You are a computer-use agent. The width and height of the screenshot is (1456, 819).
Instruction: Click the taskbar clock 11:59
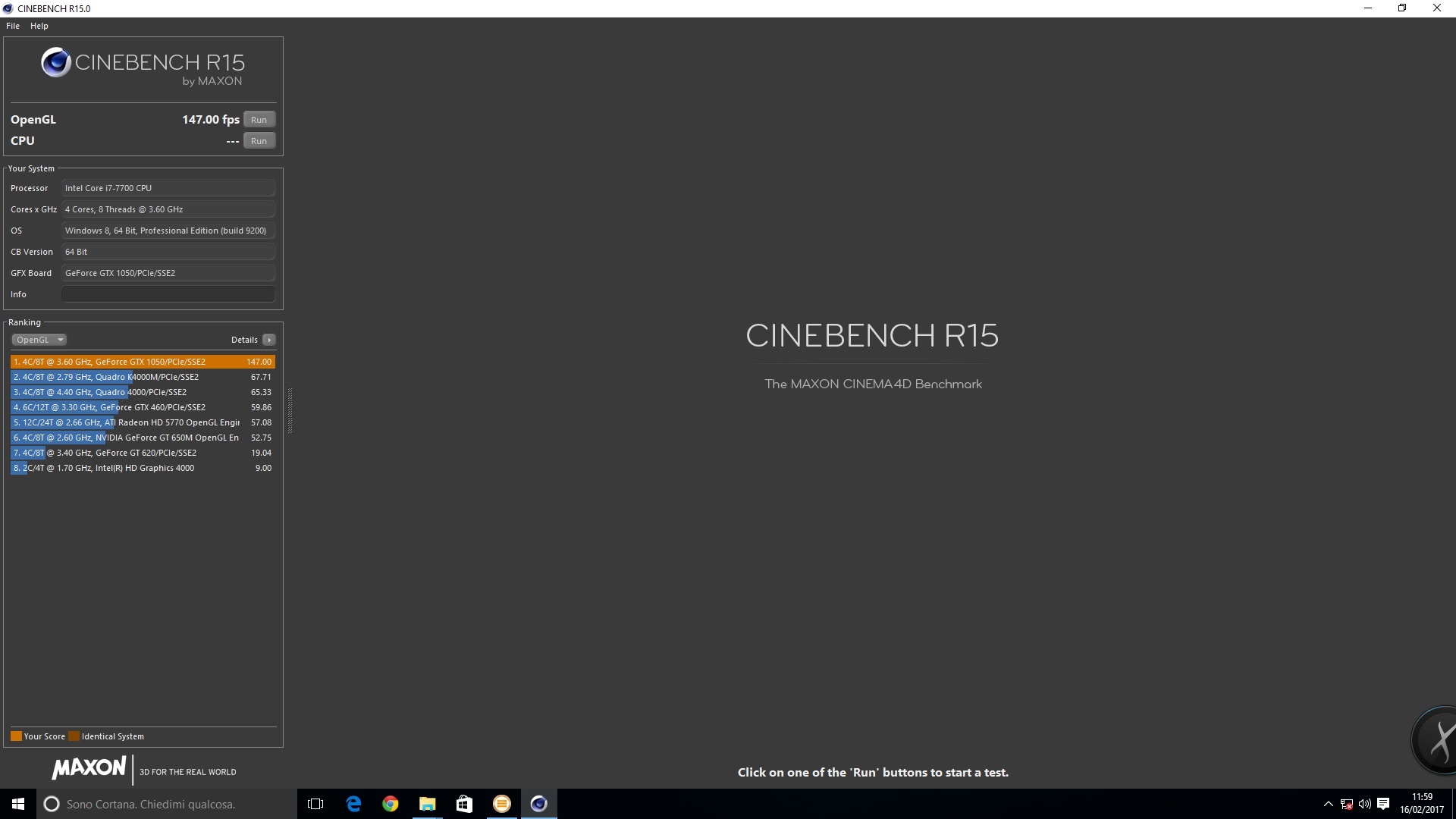click(1422, 803)
